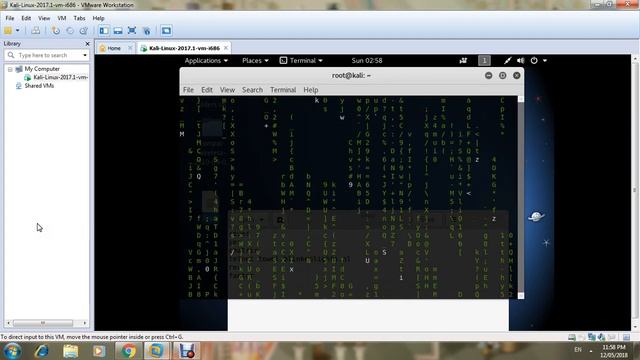Take a snapshot of this virtual machine
This screenshot has height=360, width=640.
pos(56,31)
